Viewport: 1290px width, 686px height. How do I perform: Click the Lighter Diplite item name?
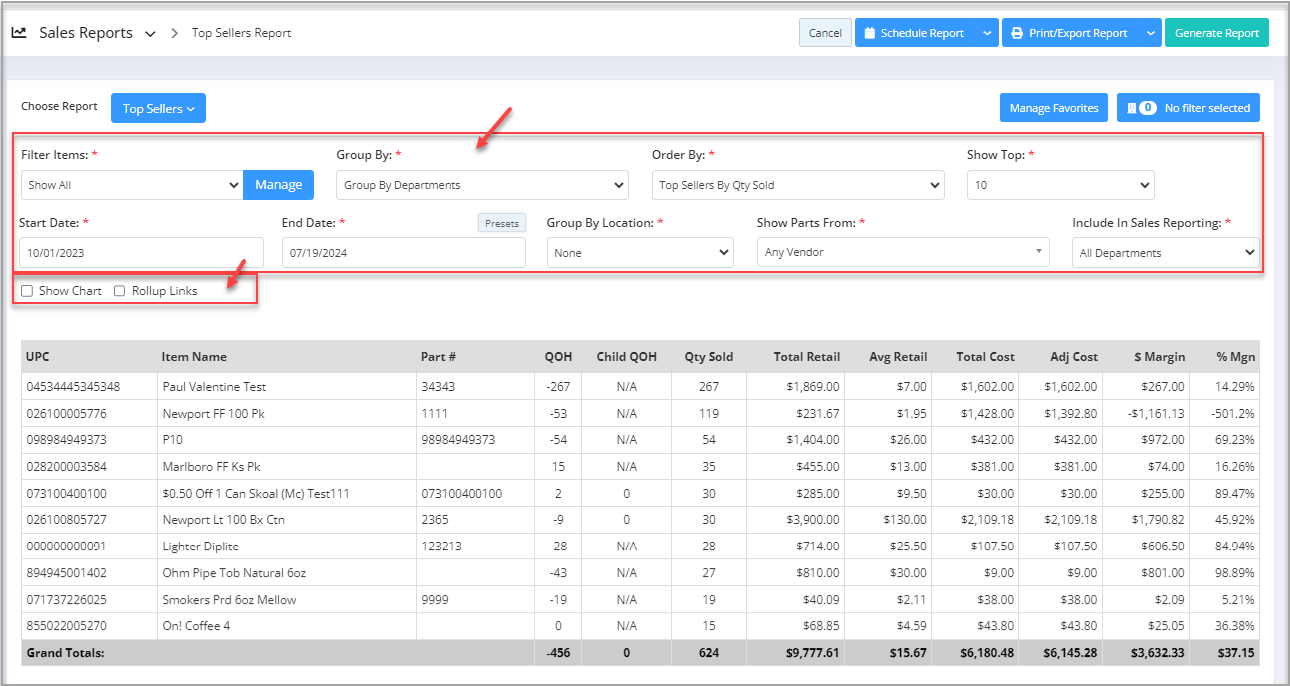[200, 547]
